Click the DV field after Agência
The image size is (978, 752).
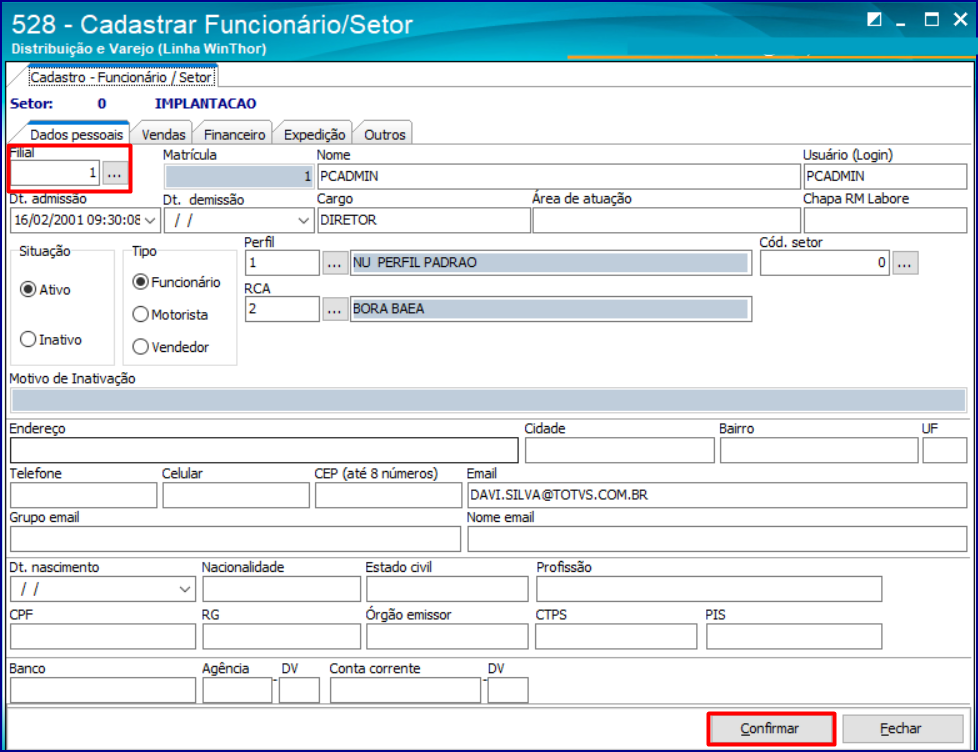pos(299,690)
